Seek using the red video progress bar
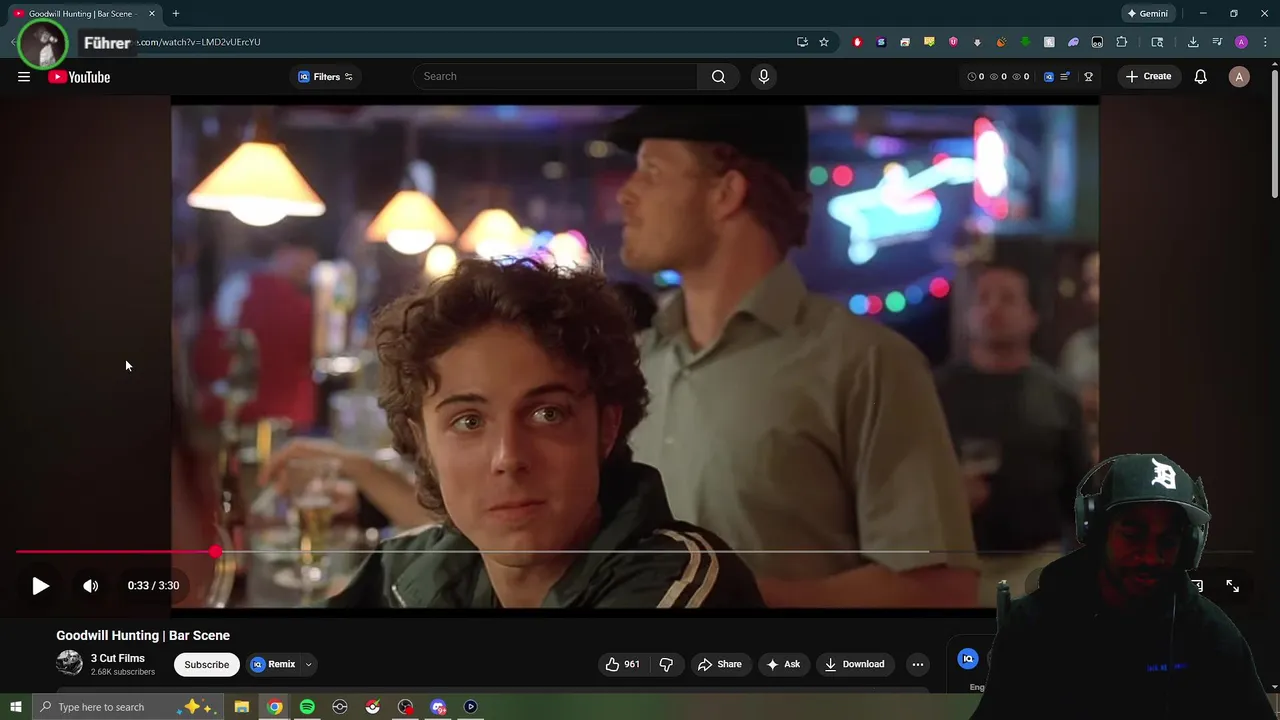The width and height of the screenshot is (1280, 720). [x=116, y=551]
